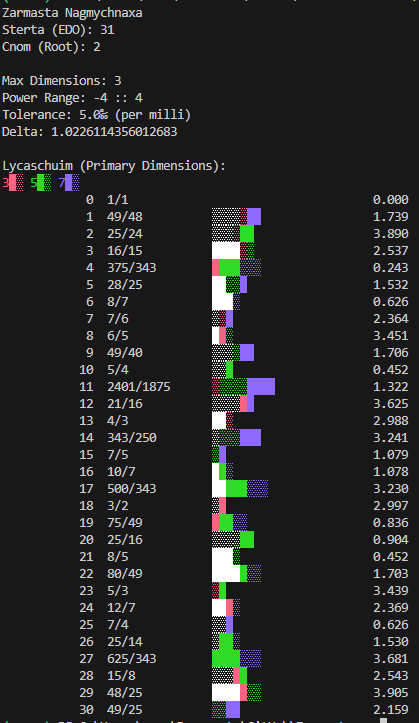Click the ratio 343/250
Image resolution: width=419 pixels, height=723 pixels.
click(x=131, y=438)
